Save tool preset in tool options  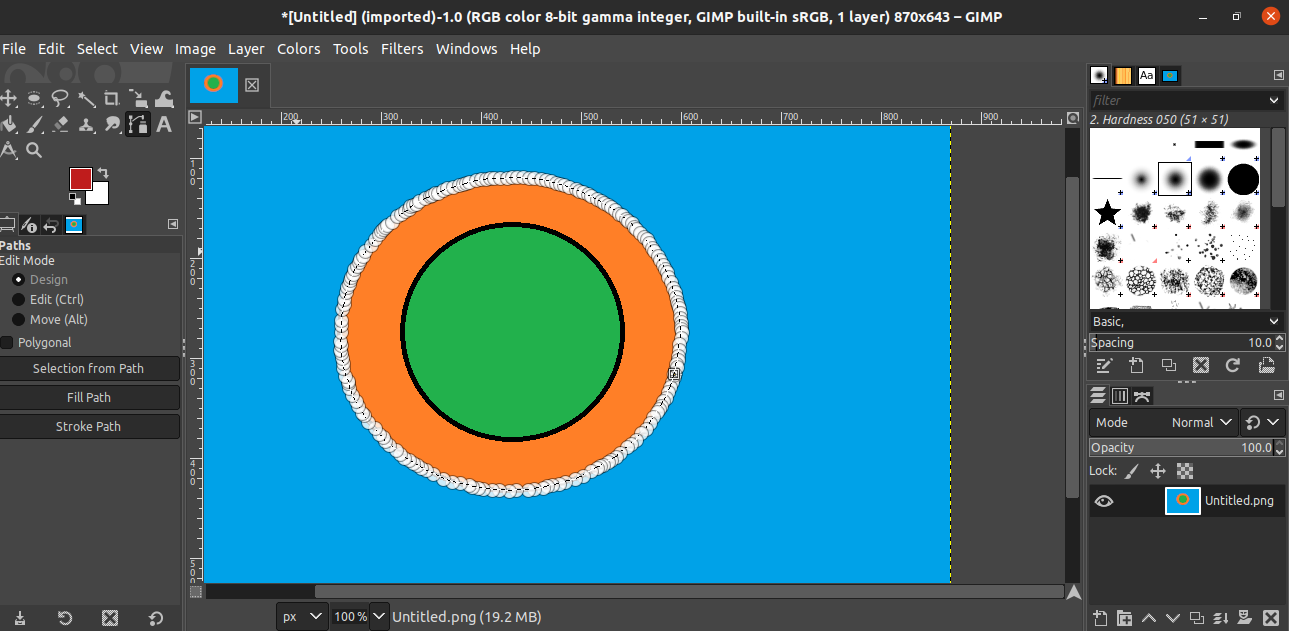pos(20,618)
